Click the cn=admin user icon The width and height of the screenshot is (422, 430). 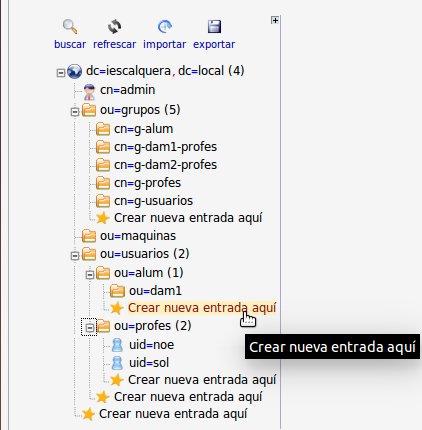(89, 92)
